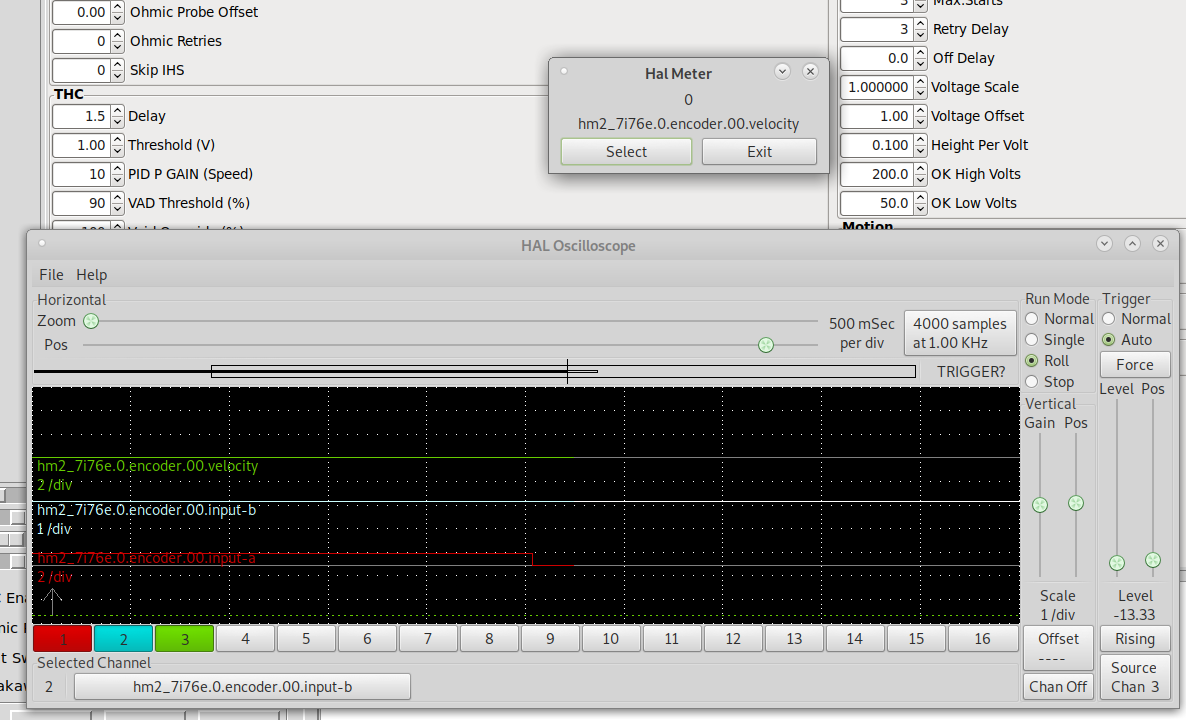Decrease the Voltage Scale value

click(921, 92)
